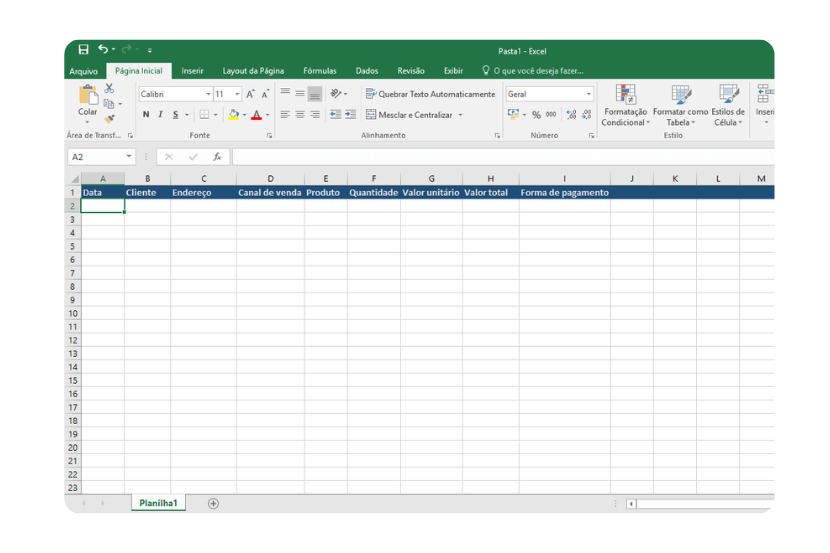830x553 pixels.
Task: Increase decimal places
Action: 571,115
